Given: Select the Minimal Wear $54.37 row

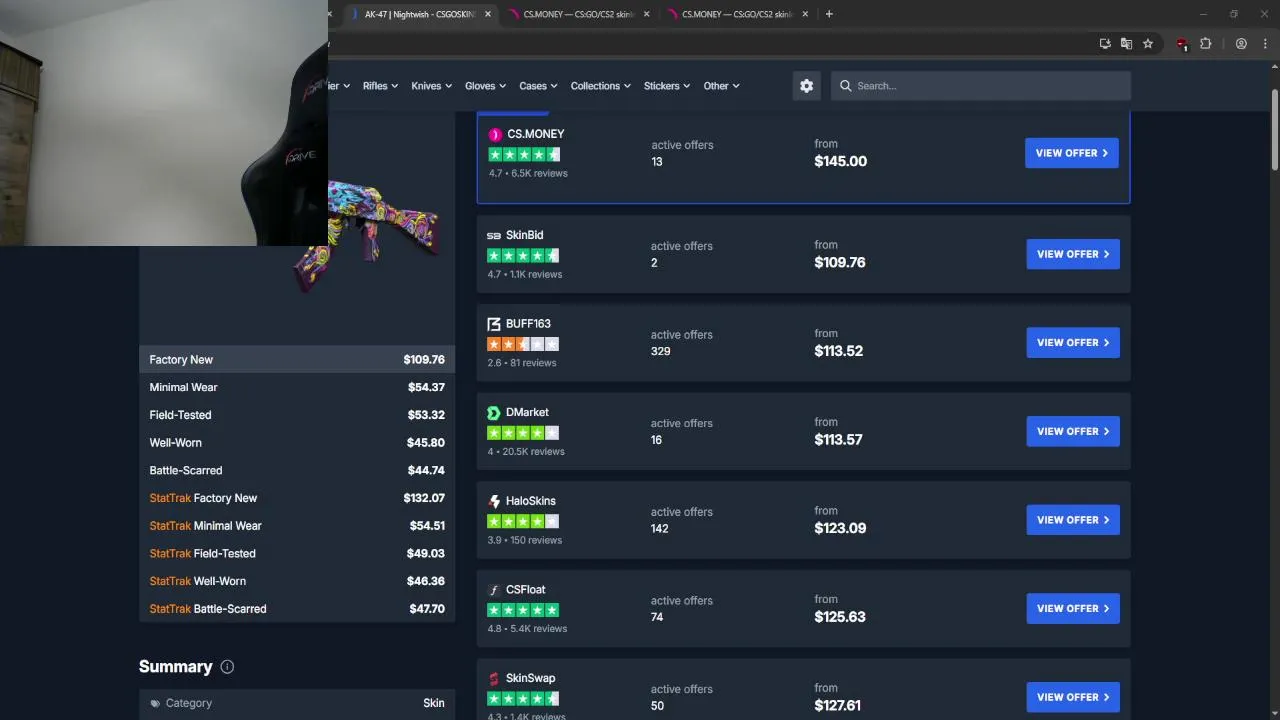Looking at the screenshot, I should [x=297, y=387].
